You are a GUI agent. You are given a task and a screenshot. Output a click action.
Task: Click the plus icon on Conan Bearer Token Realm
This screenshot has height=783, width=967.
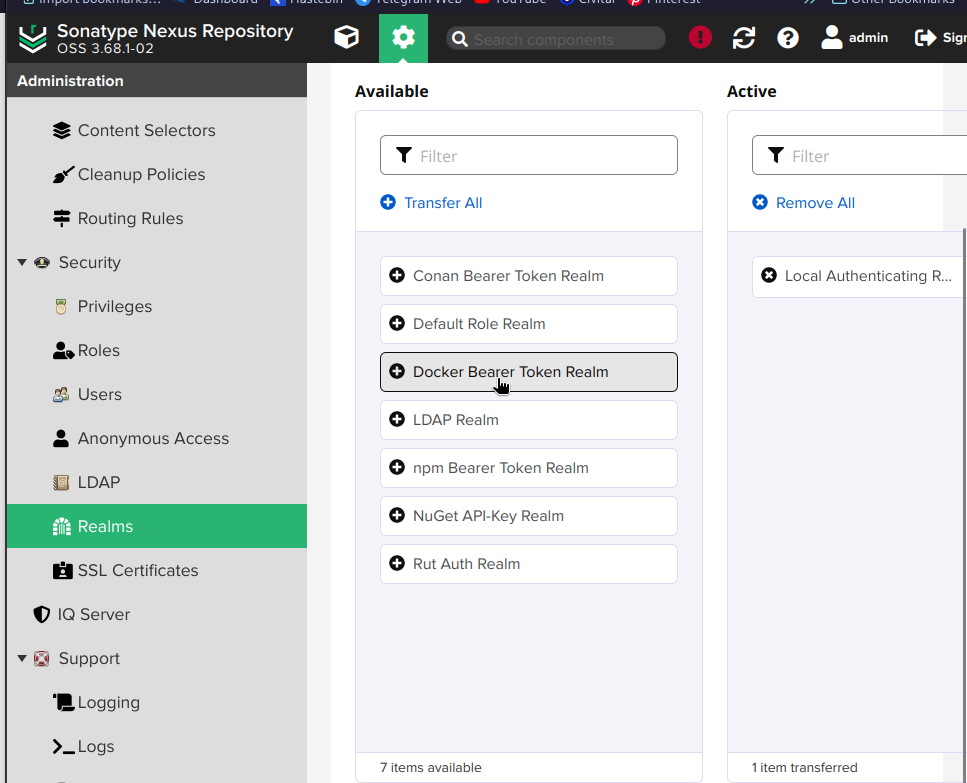(x=397, y=276)
